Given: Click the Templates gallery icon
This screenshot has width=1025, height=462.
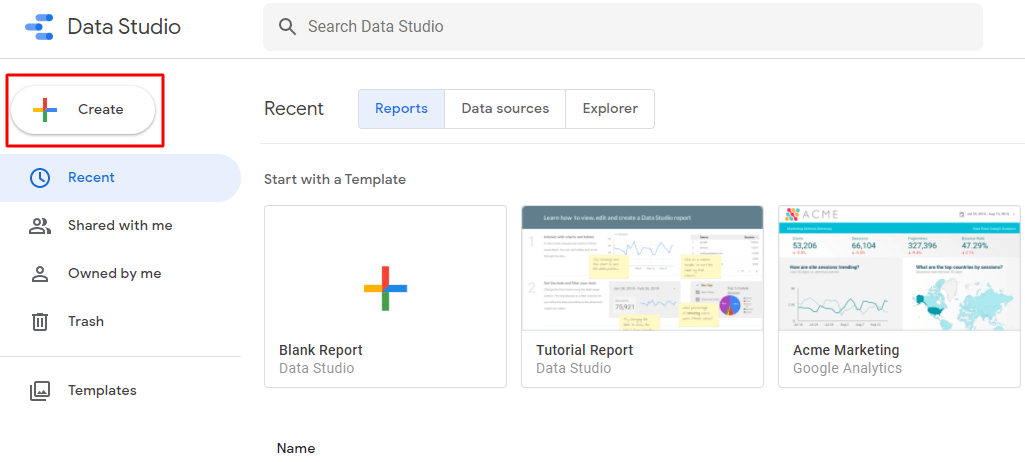Looking at the screenshot, I should tap(41, 391).
